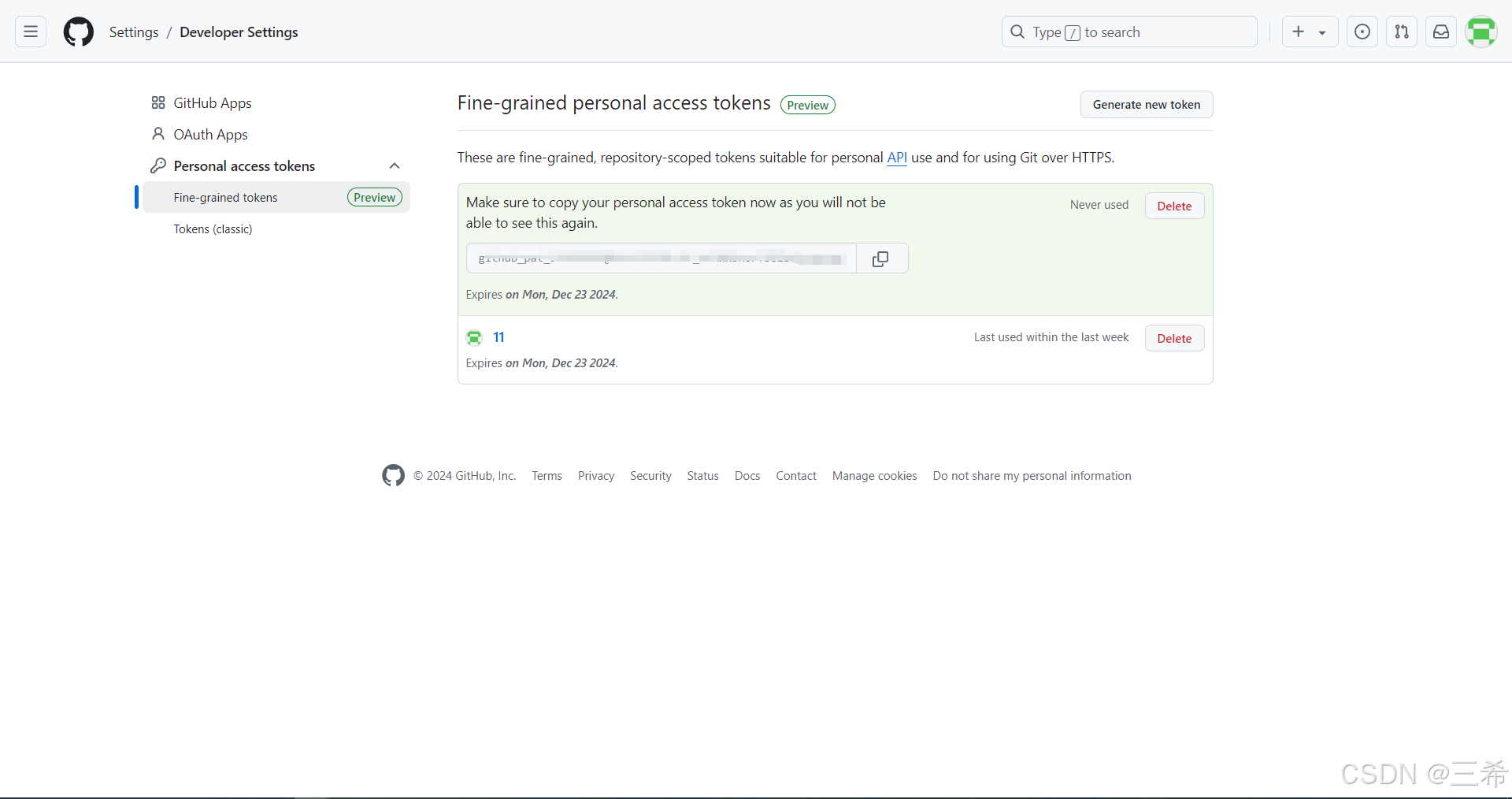The width and height of the screenshot is (1512, 799).
Task: Open GitHub Apps in sidebar
Action: (212, 102)
